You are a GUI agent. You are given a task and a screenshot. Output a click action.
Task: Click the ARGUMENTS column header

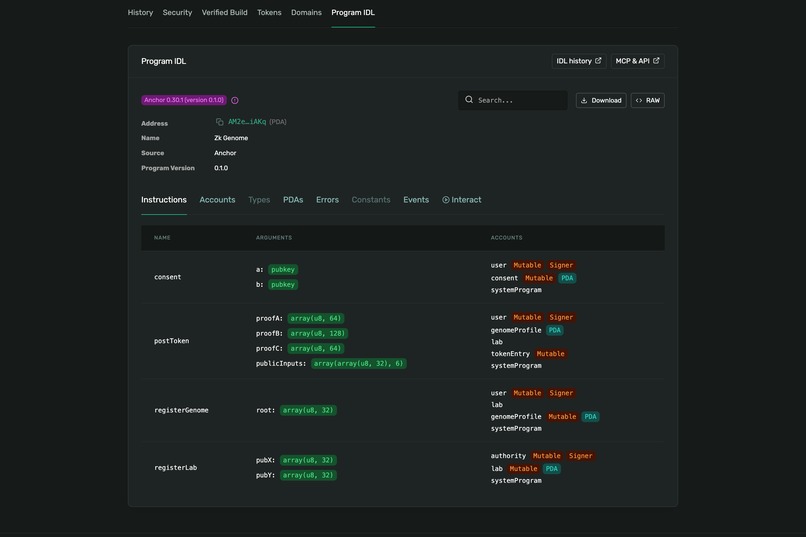click(274, 237)
